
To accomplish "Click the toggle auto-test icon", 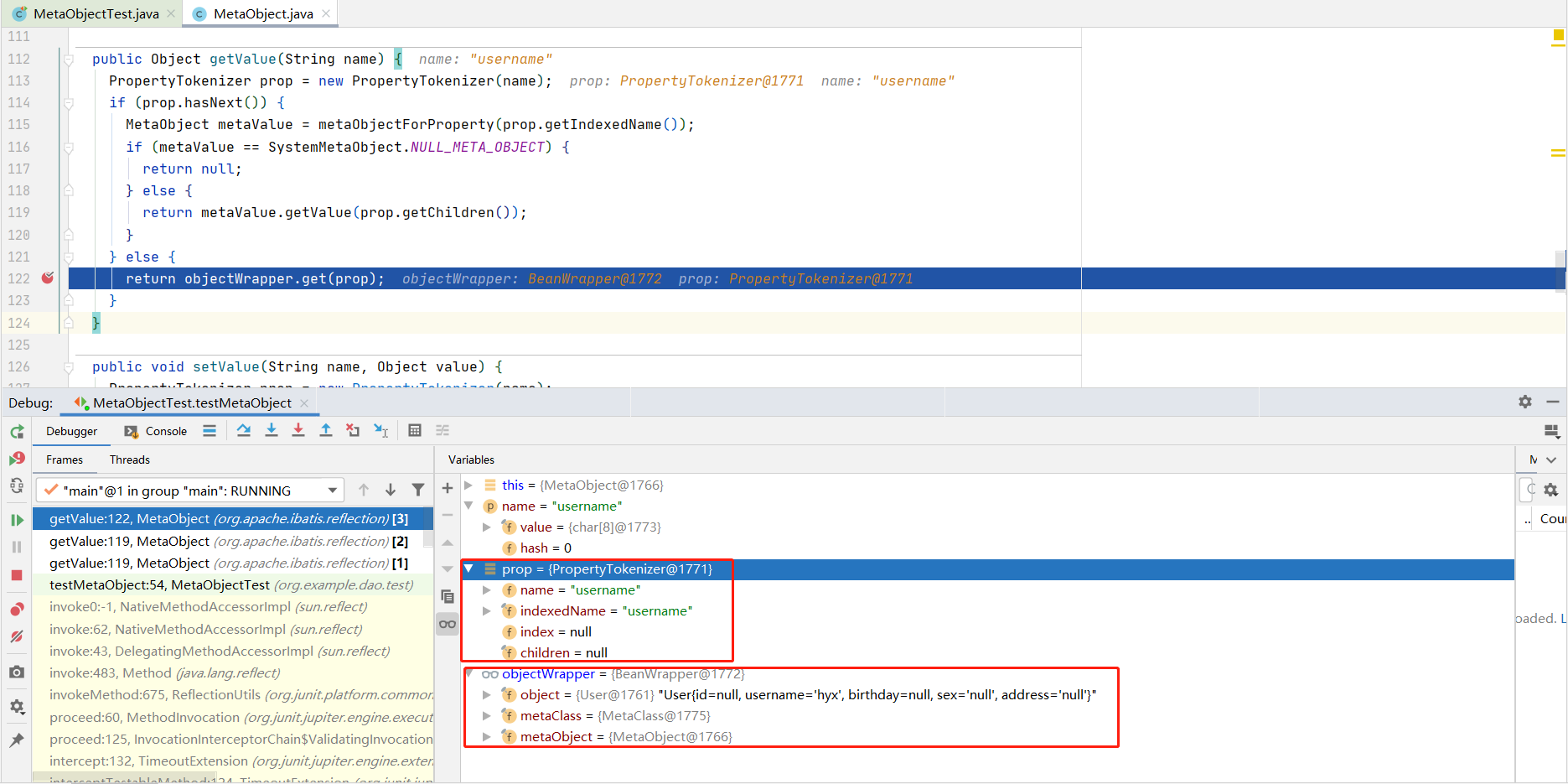I will (x=17, y=485).
